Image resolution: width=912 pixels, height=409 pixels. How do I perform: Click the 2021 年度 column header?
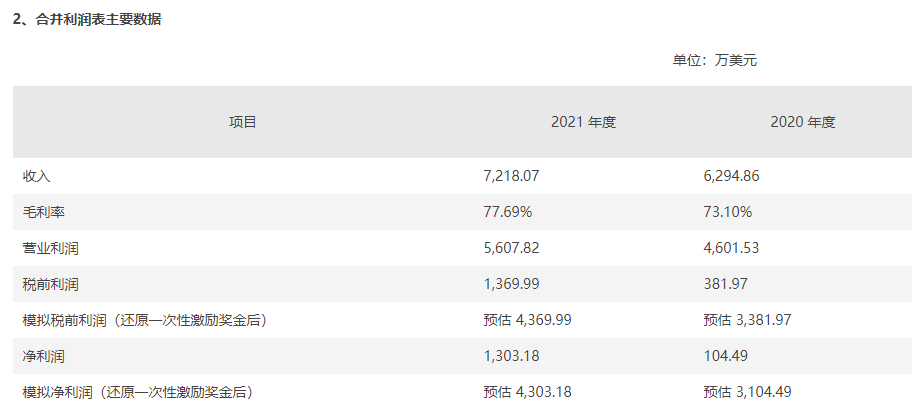coord(583,122)
